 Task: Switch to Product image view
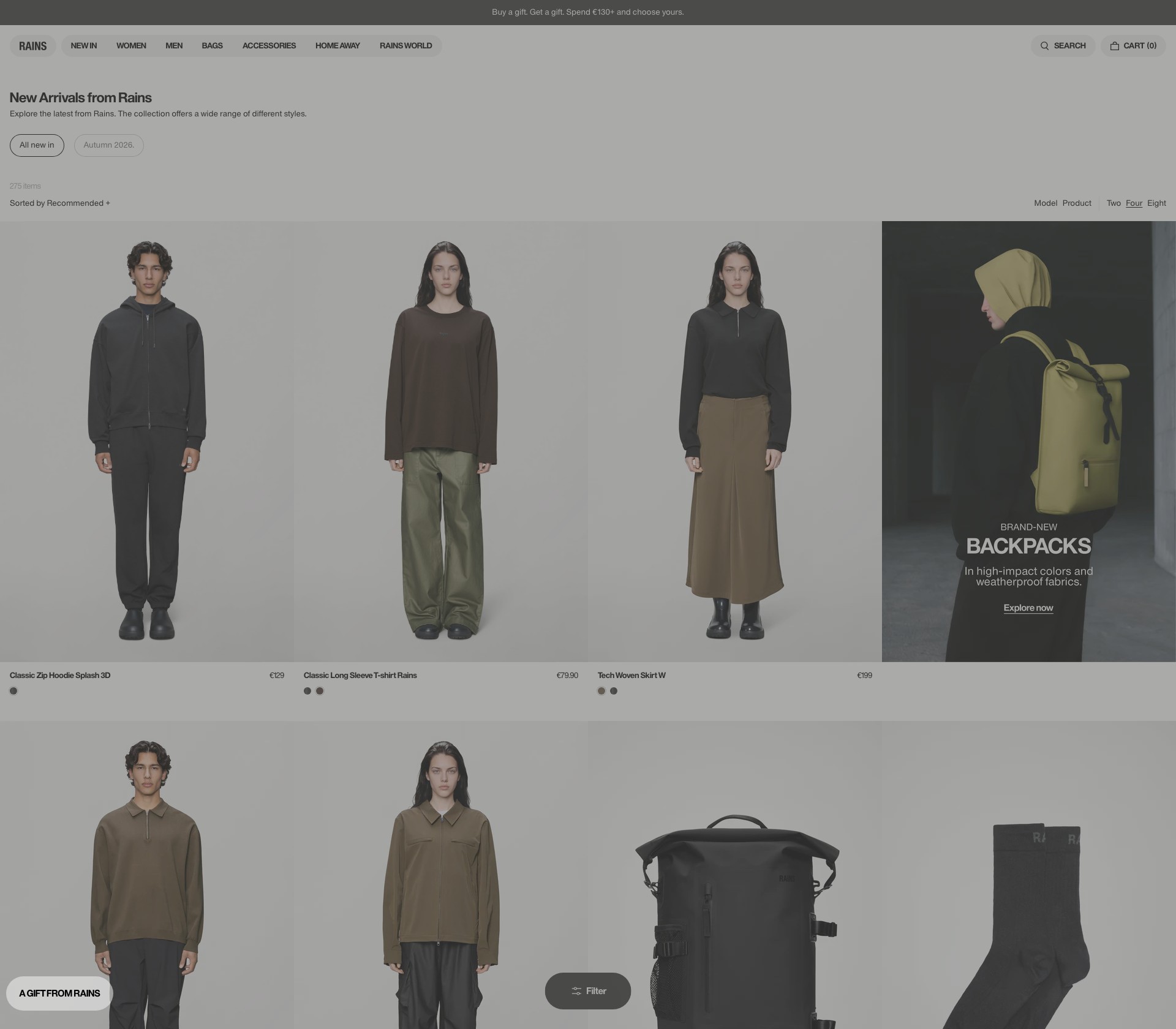(x=1077, y=203)
